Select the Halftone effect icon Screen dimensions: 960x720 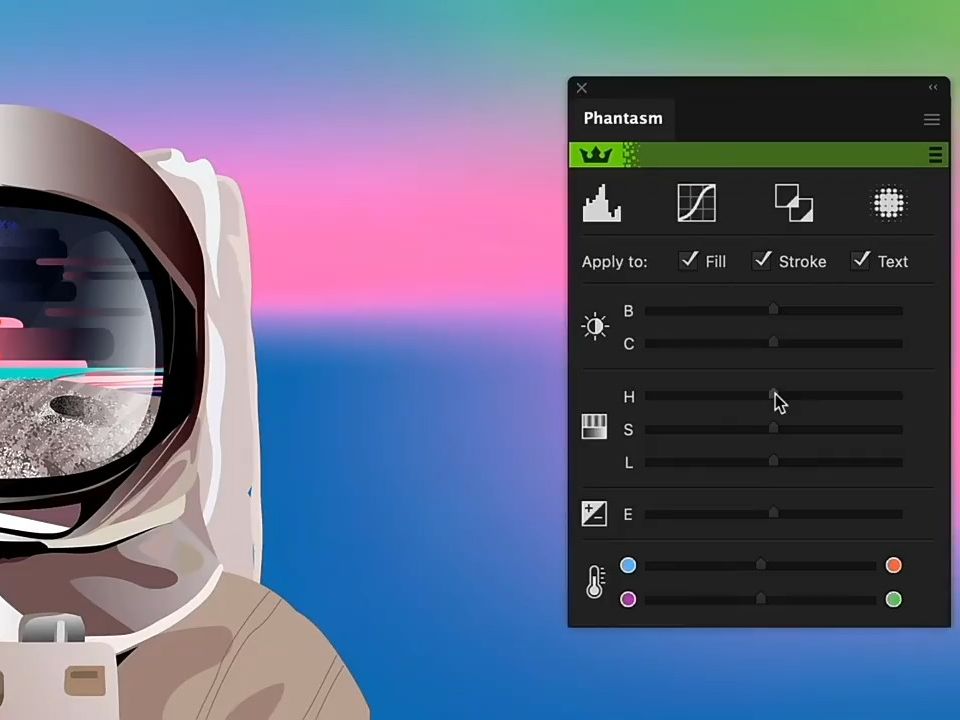(x=888, y=203)
